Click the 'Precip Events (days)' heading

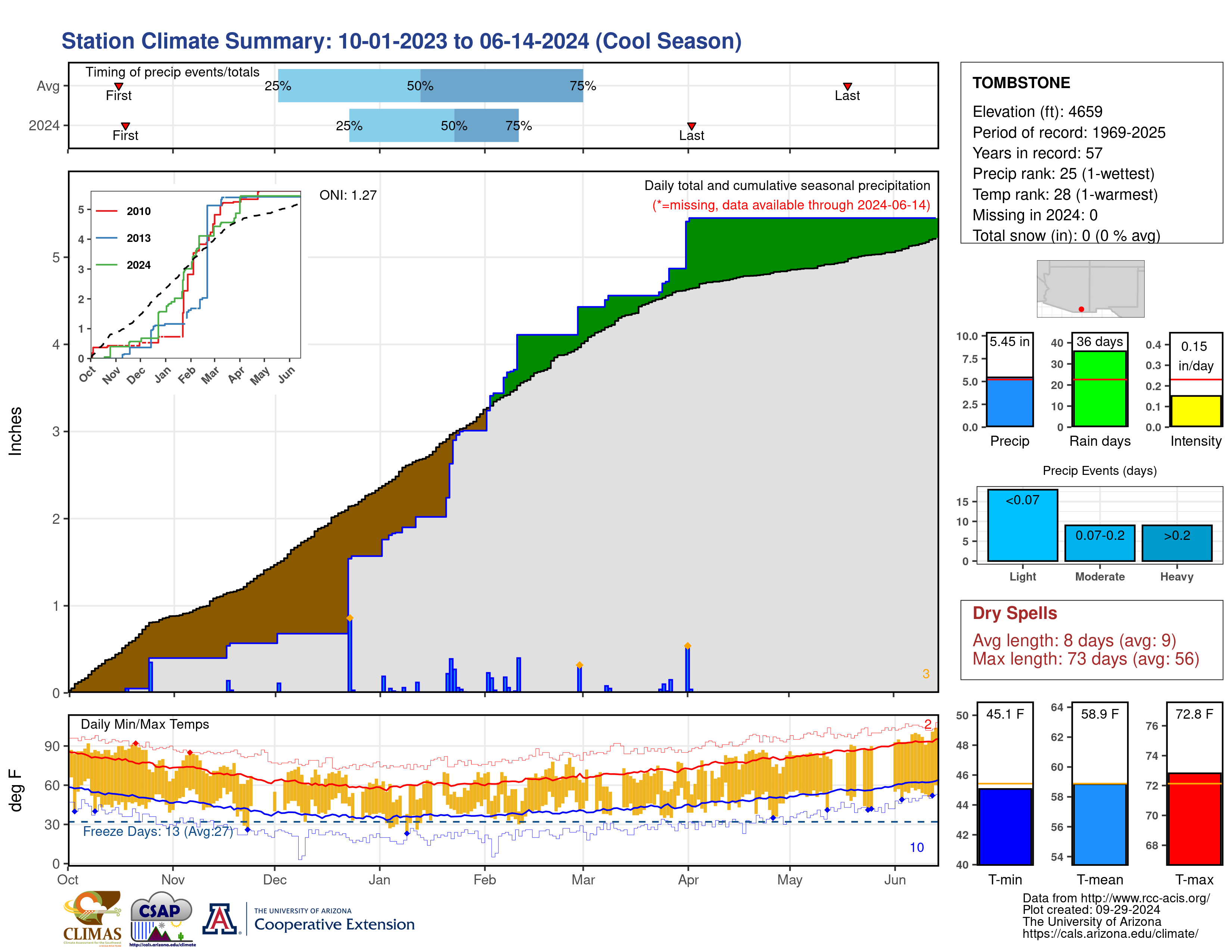(x=1099, y=470)
